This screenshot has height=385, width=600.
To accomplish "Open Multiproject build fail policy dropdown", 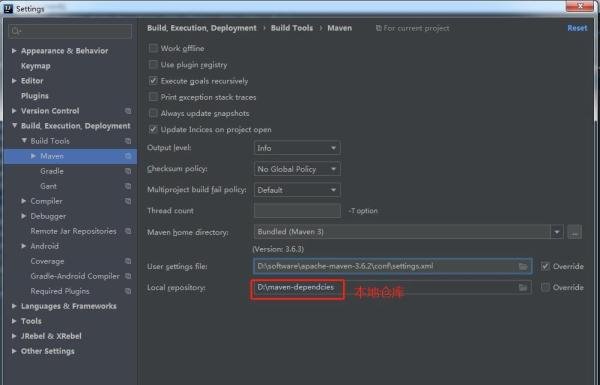I will point(297,190).
